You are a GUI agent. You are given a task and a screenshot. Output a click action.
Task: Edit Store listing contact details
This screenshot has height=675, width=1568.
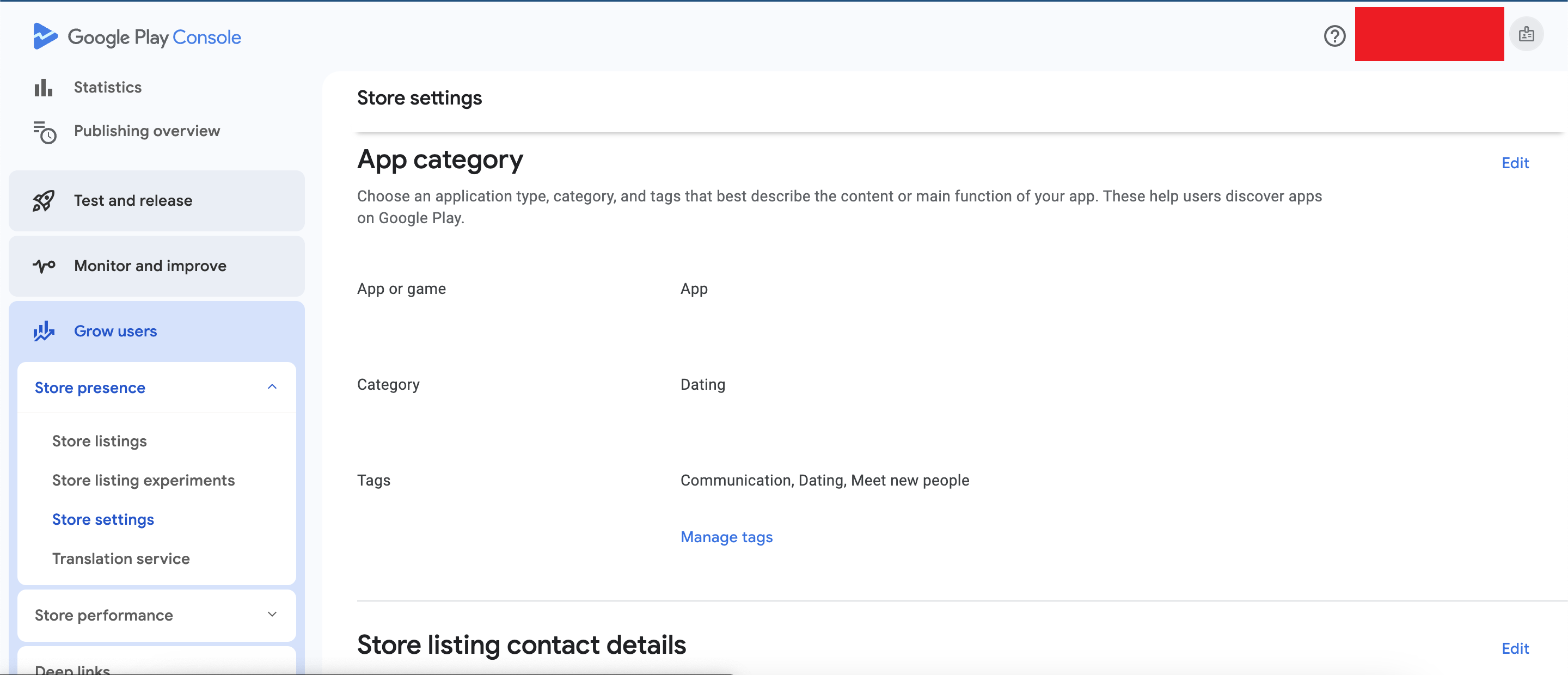[1515, 648]
